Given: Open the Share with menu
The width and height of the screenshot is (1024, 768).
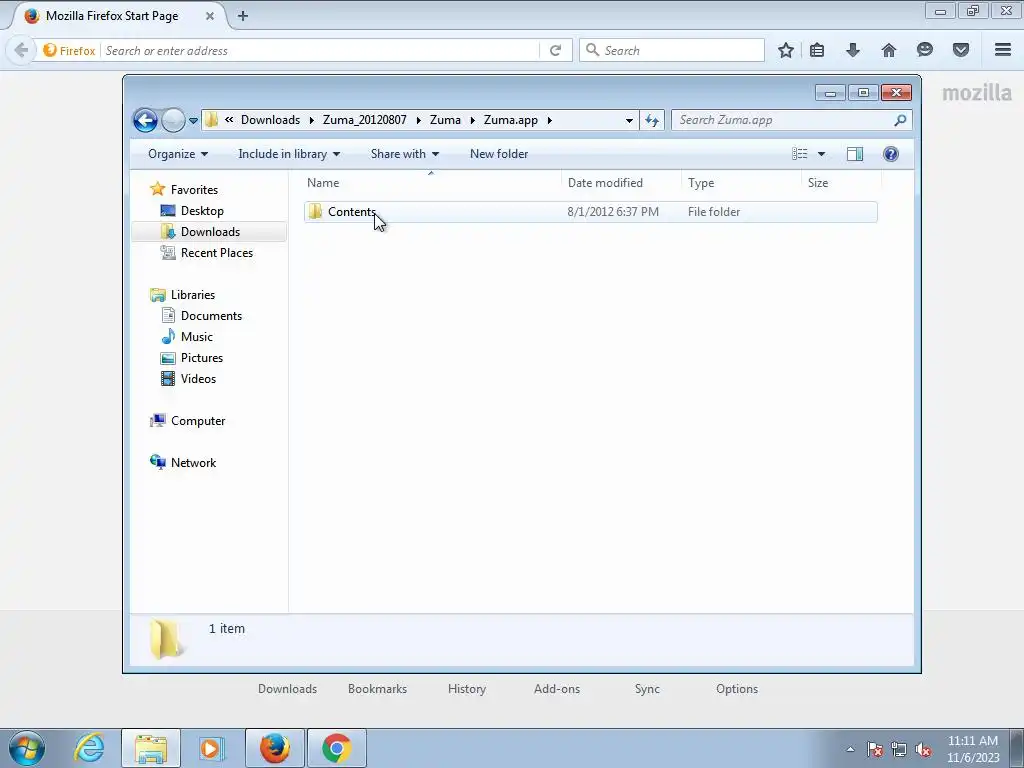Looking at the screenshot, I should 404,154.
